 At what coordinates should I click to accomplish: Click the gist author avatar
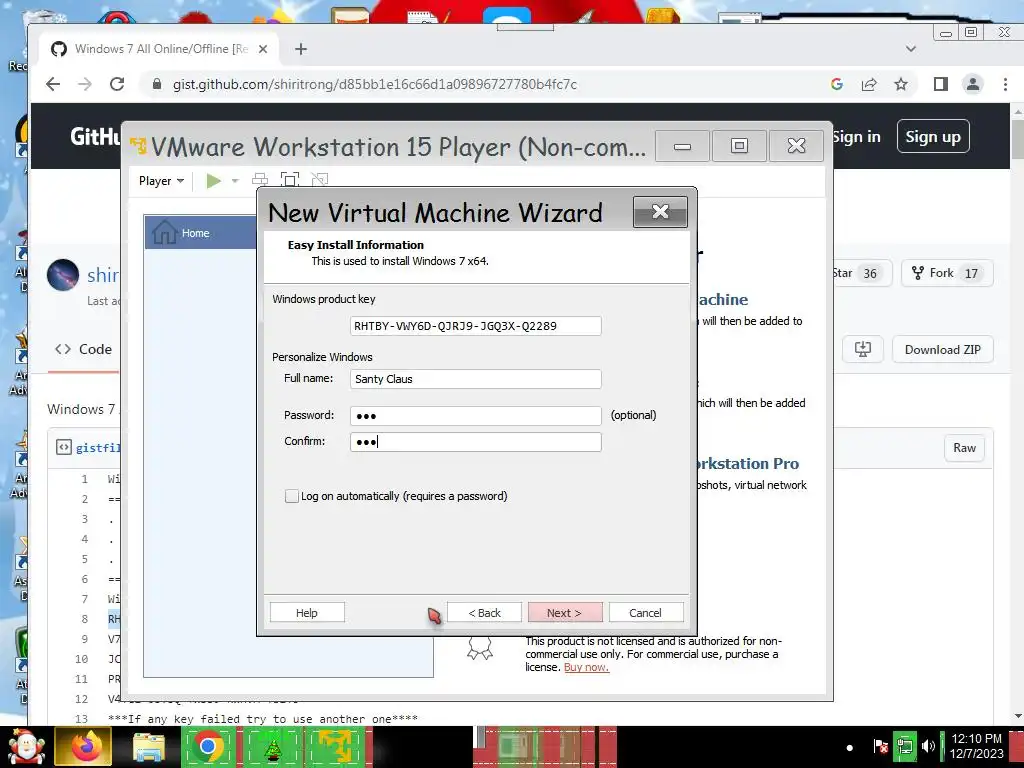(x=63, y=275)
